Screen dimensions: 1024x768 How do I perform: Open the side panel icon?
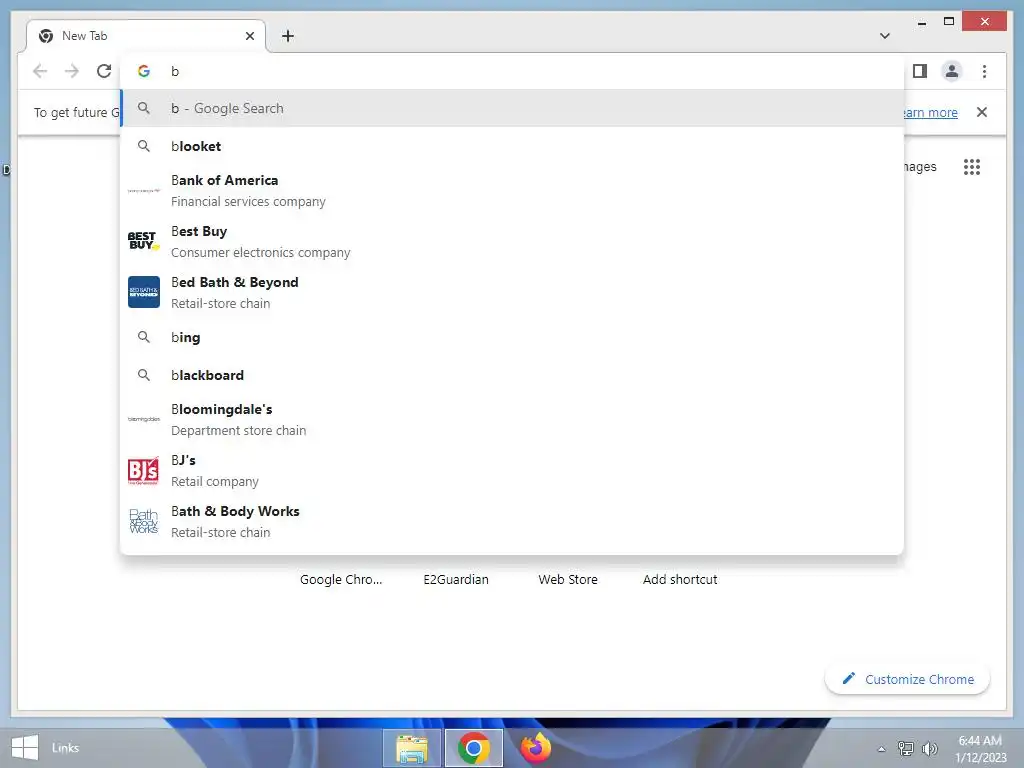pos(920,71)
